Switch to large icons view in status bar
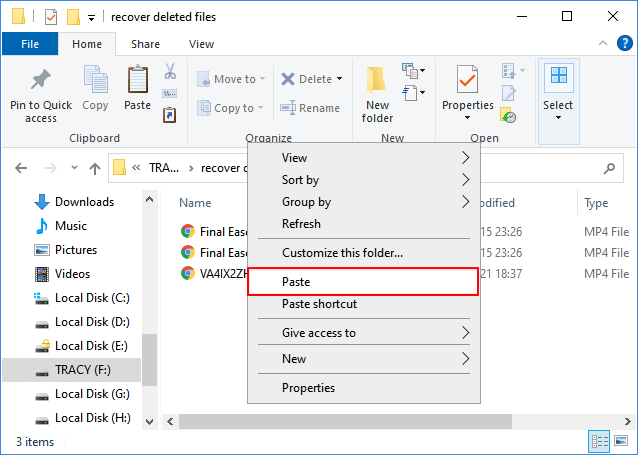Image resolution: width=638 pixels, height=455 pixels. pyautogui.click(x=621, y=441)
